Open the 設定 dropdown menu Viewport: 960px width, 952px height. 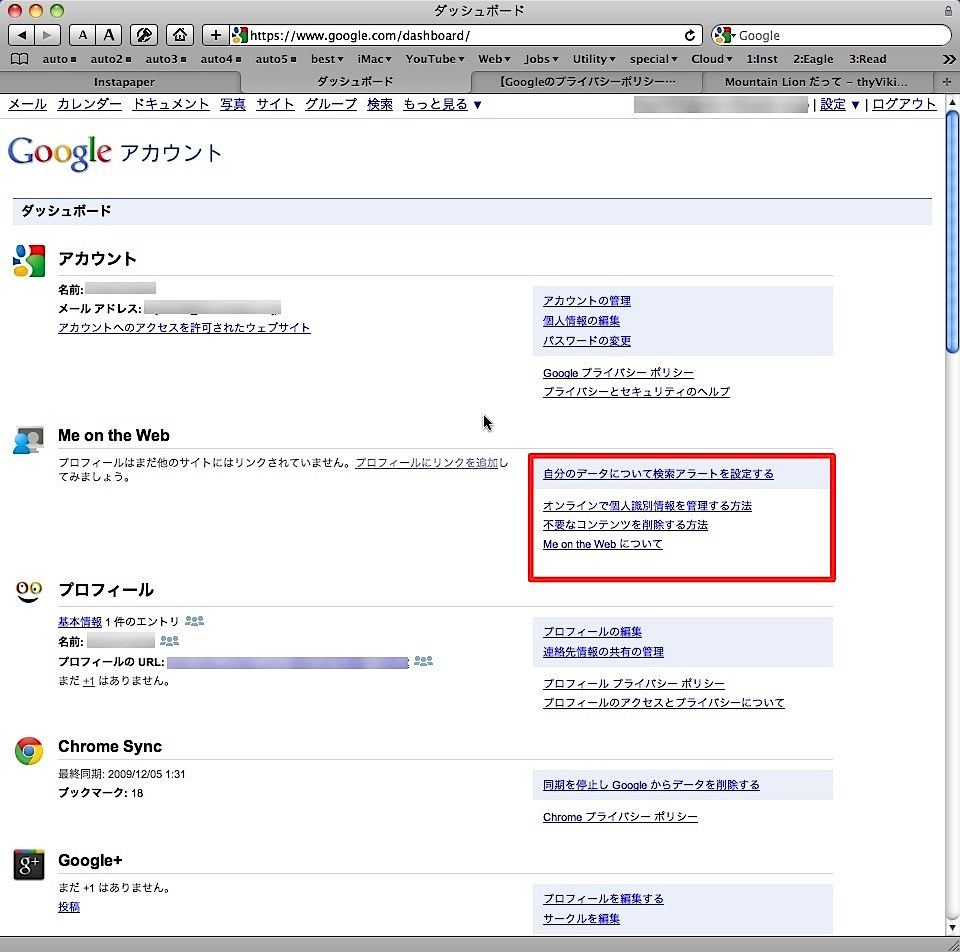[x=839, y=104]
